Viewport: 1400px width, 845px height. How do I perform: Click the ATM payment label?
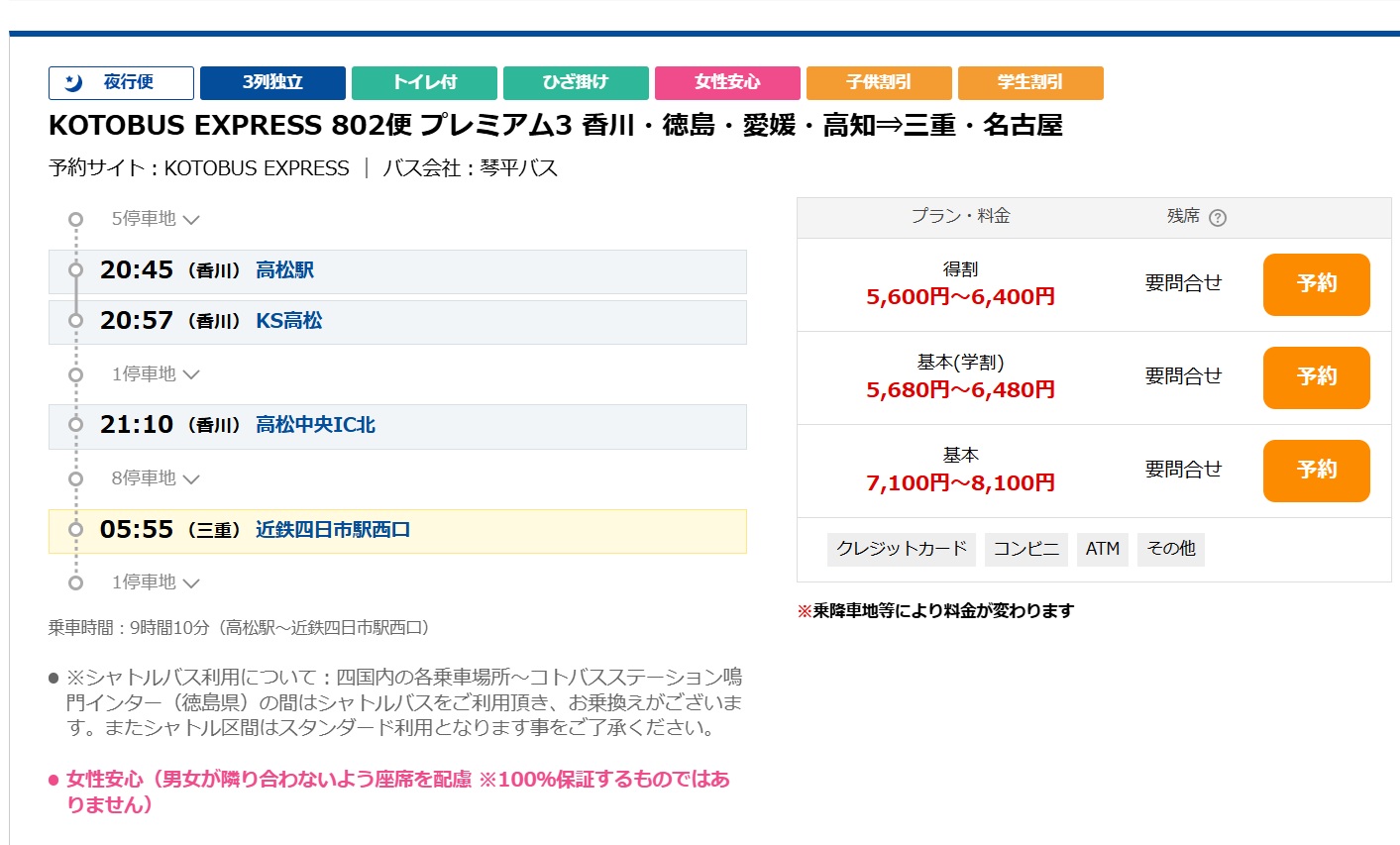click(1103, 549)
